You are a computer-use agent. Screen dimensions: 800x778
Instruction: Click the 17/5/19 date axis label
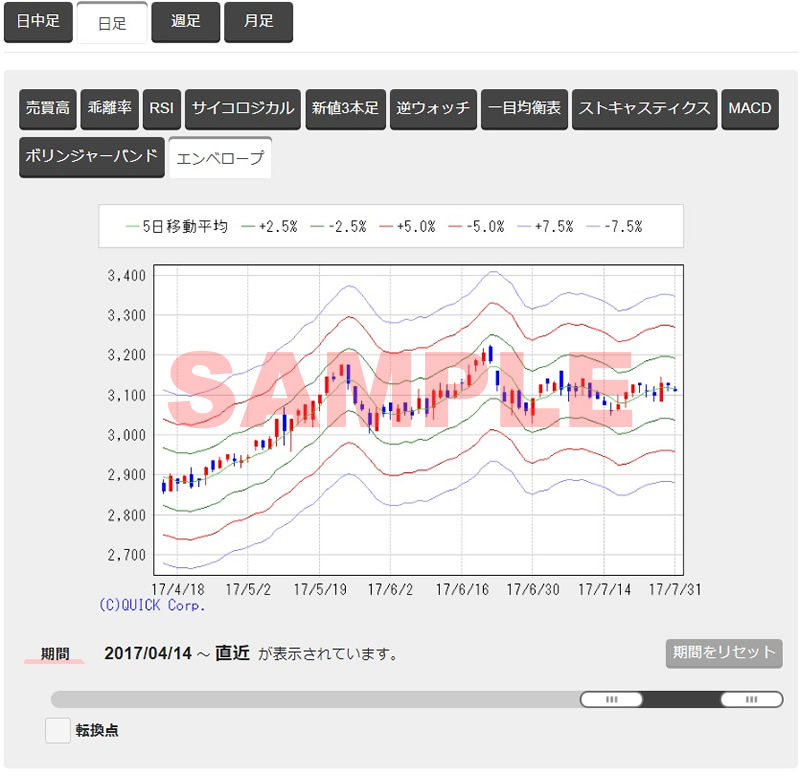(320, 590)
